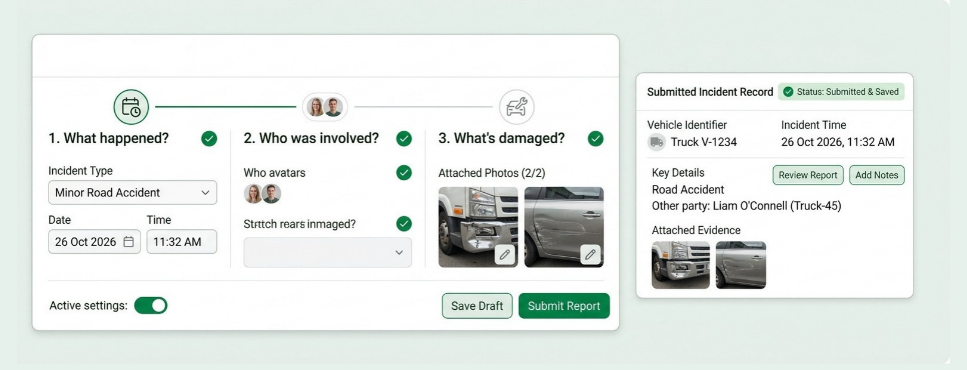
Task: Click the '3. What's damaged?' heading
Action: point(501,138)
